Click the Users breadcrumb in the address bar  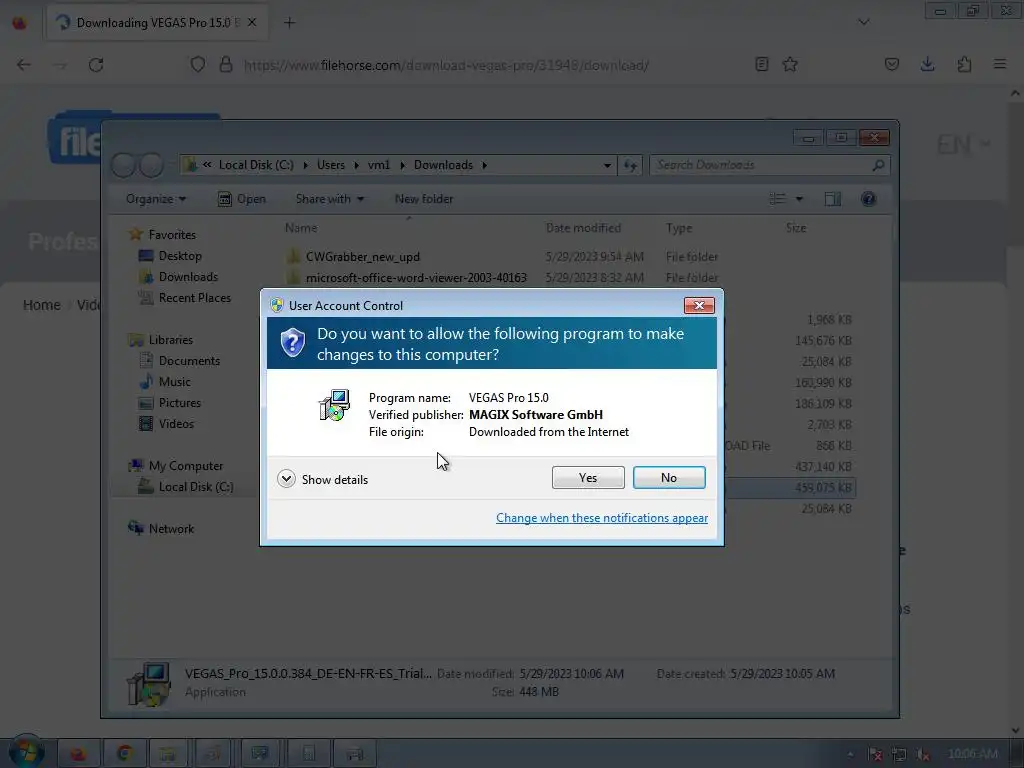click(x=330, y=165)
